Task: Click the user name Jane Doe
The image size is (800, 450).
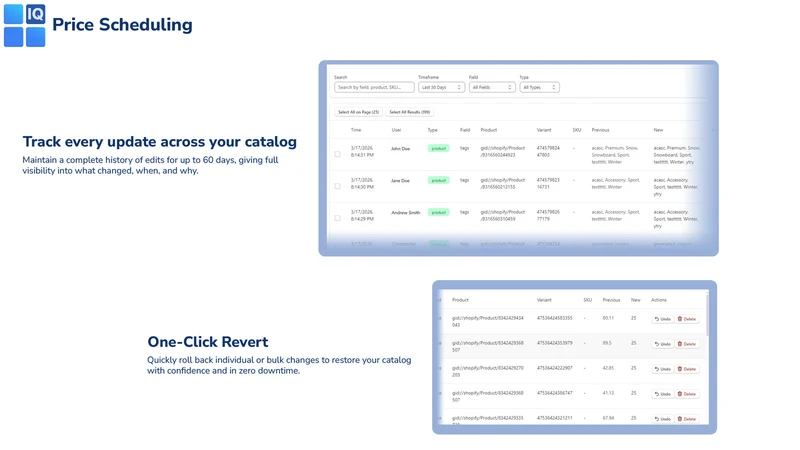Action: tap(400, 181)
